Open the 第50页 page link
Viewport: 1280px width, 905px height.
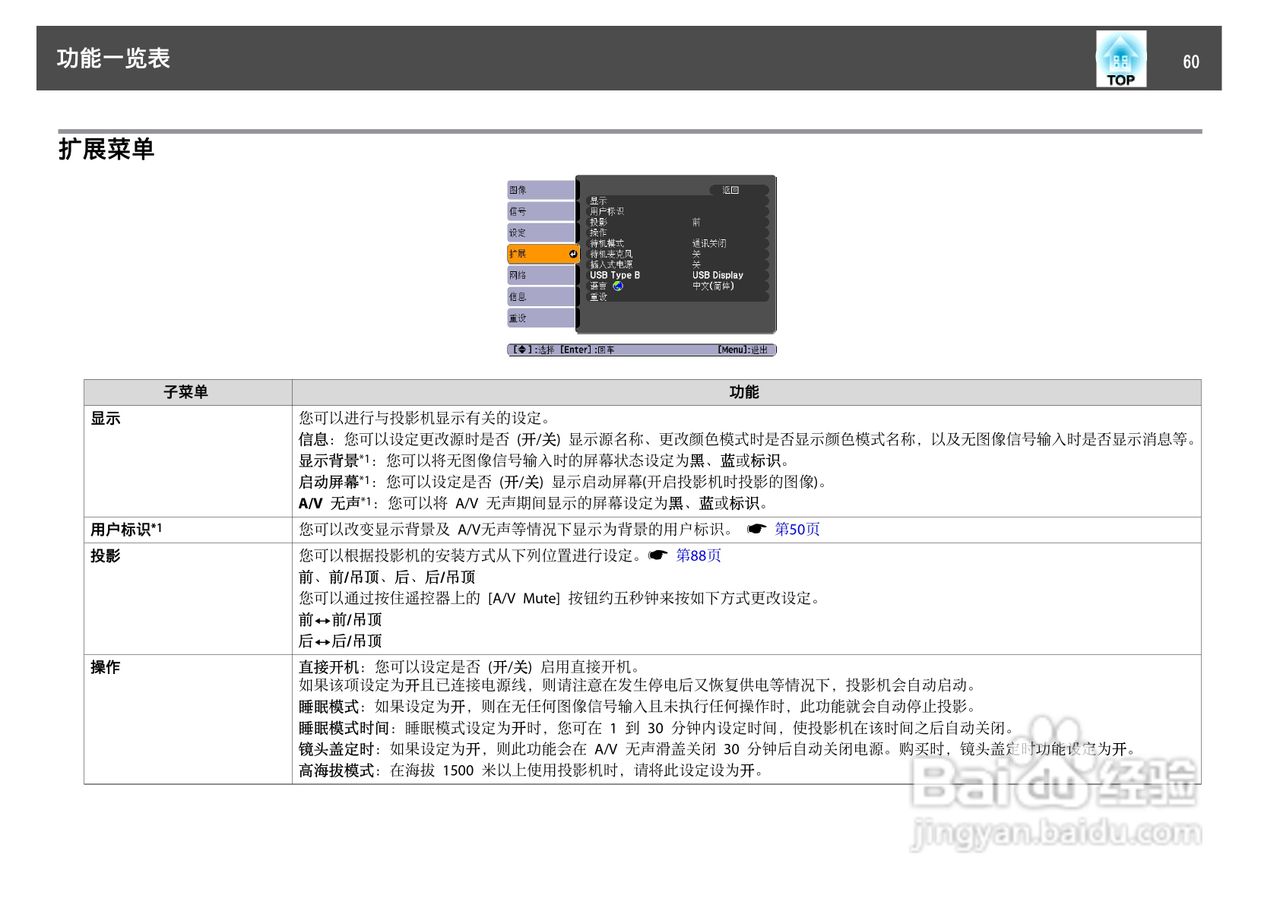[797, 529]
